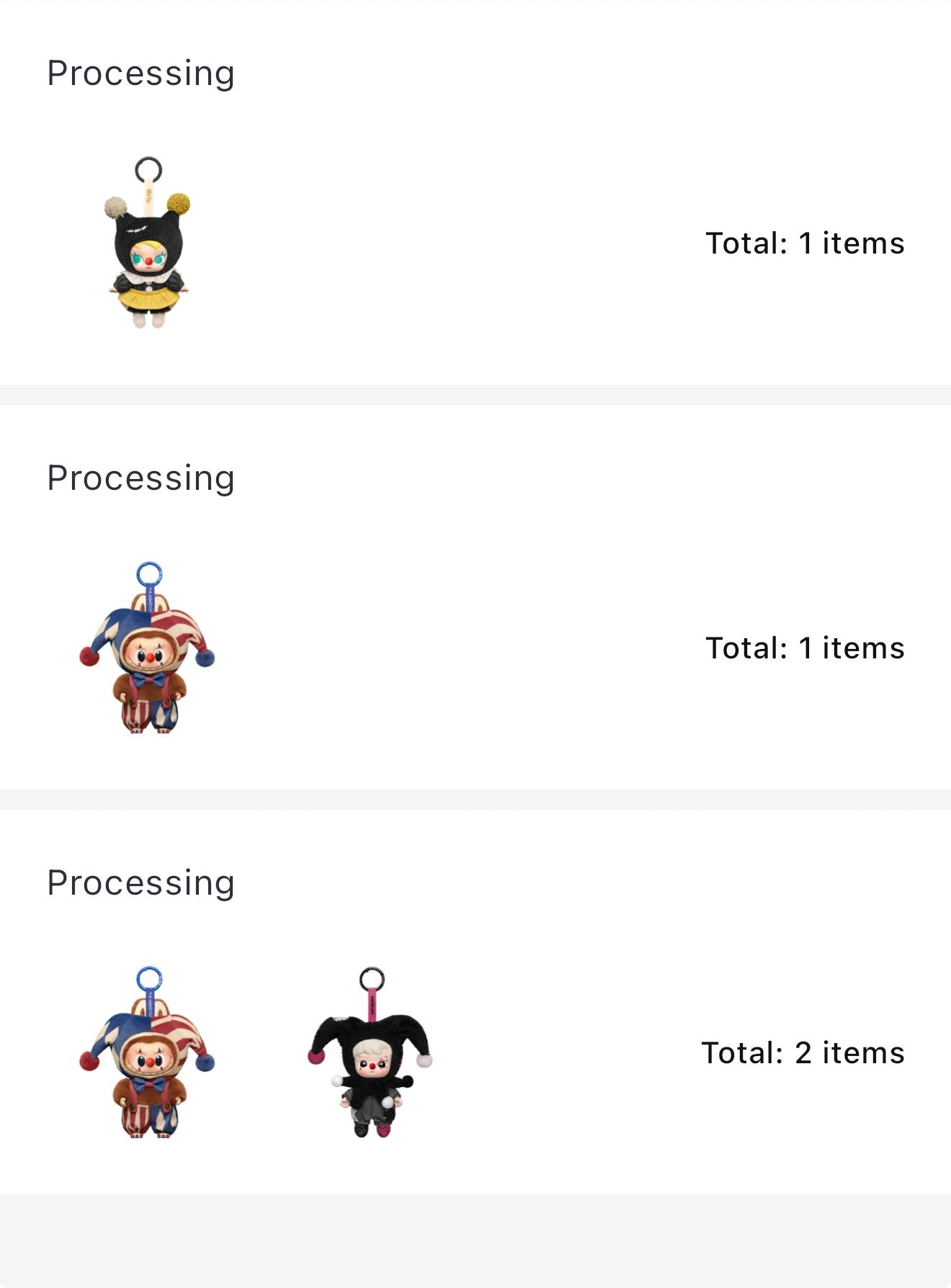
Task: Select the "Total: 2 items" label
Action: click(x=803, y=1053)
